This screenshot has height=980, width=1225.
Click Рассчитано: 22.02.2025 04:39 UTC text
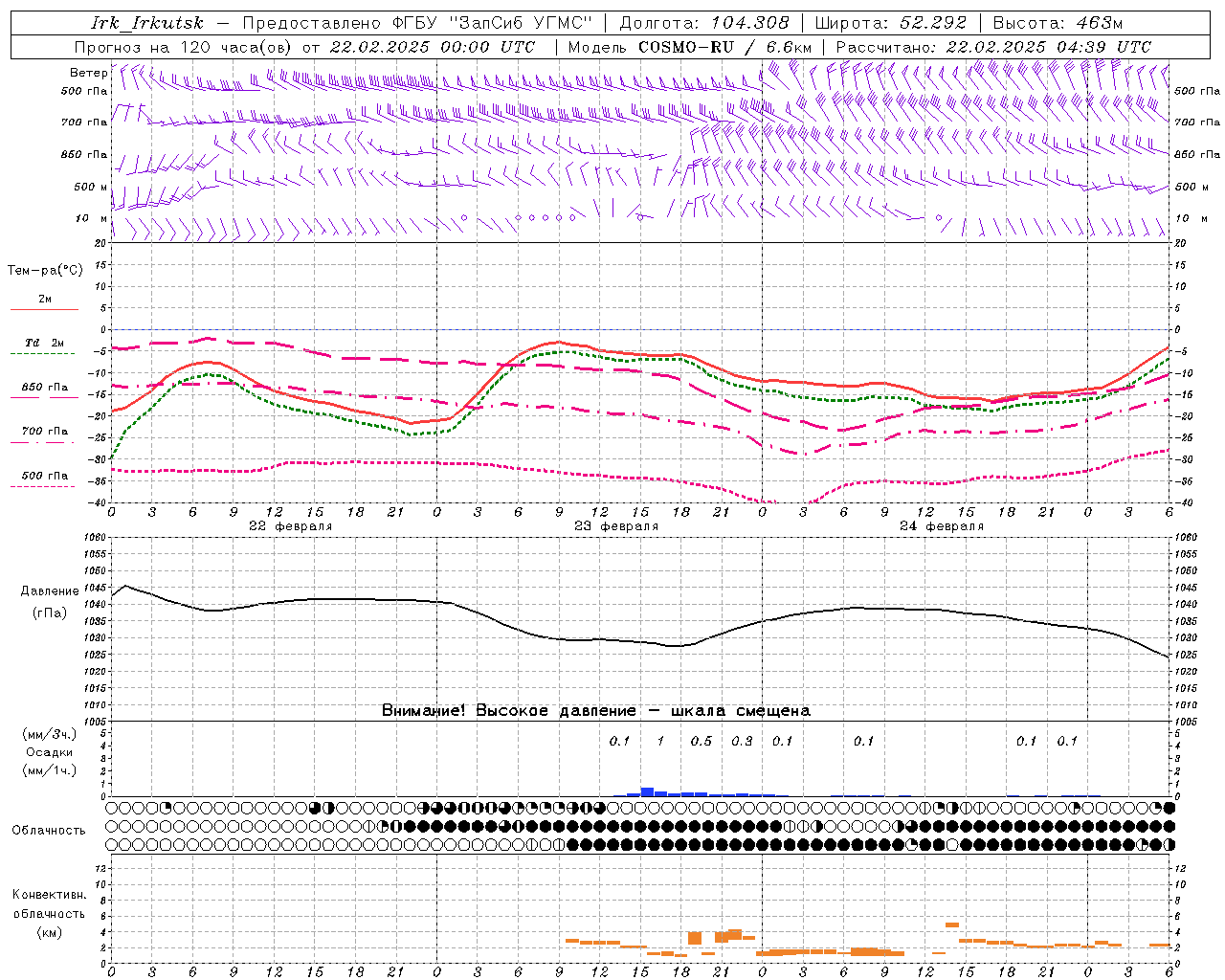(993, 47)
